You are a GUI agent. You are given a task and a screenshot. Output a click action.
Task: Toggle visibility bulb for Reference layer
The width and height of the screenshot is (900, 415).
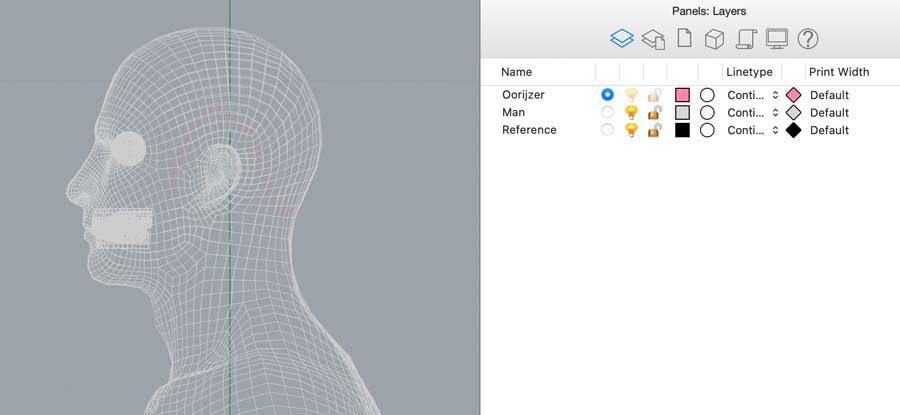[631, 130]
